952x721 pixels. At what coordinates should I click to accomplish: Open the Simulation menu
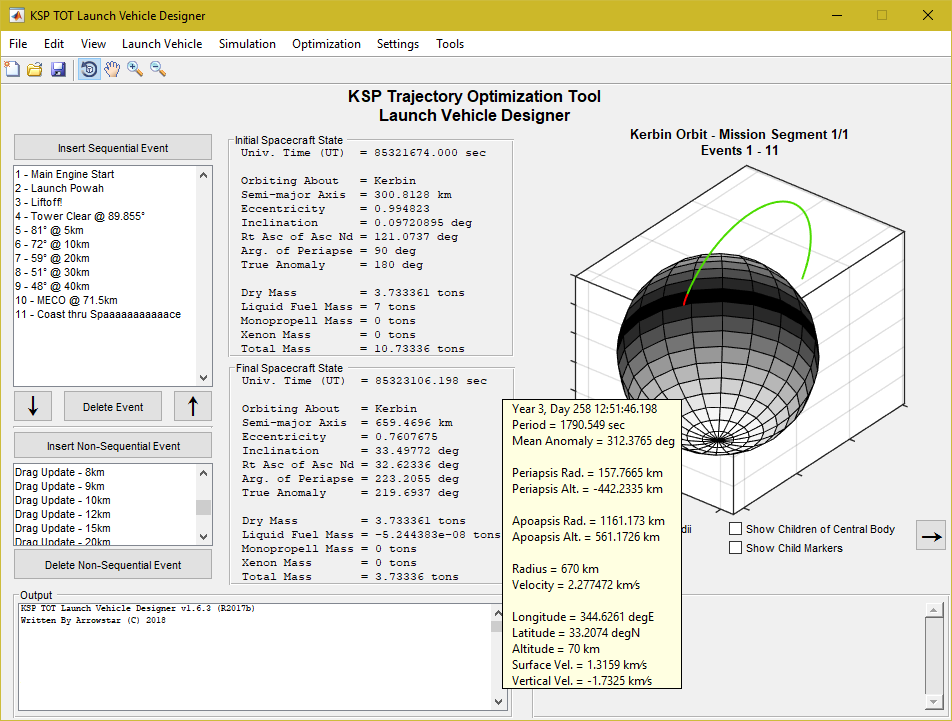pos(247,44)
